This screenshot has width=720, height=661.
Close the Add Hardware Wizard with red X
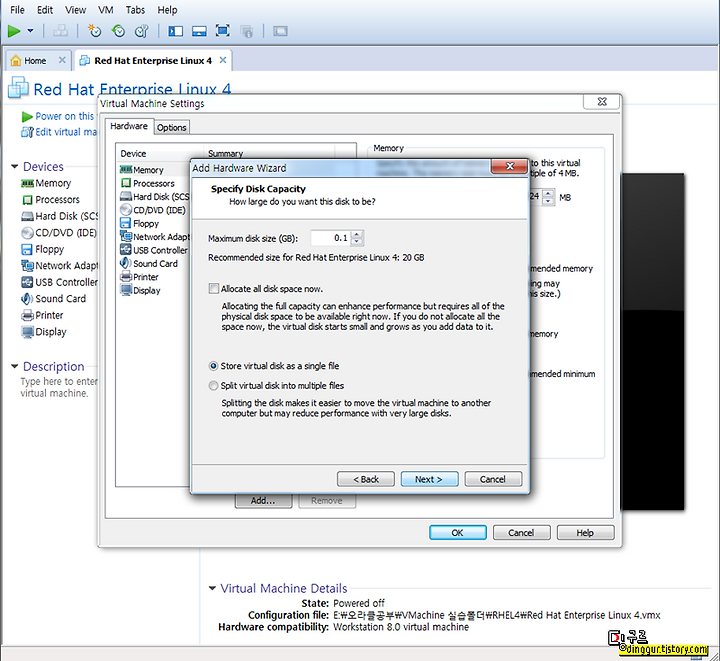[x=509, y=166]
